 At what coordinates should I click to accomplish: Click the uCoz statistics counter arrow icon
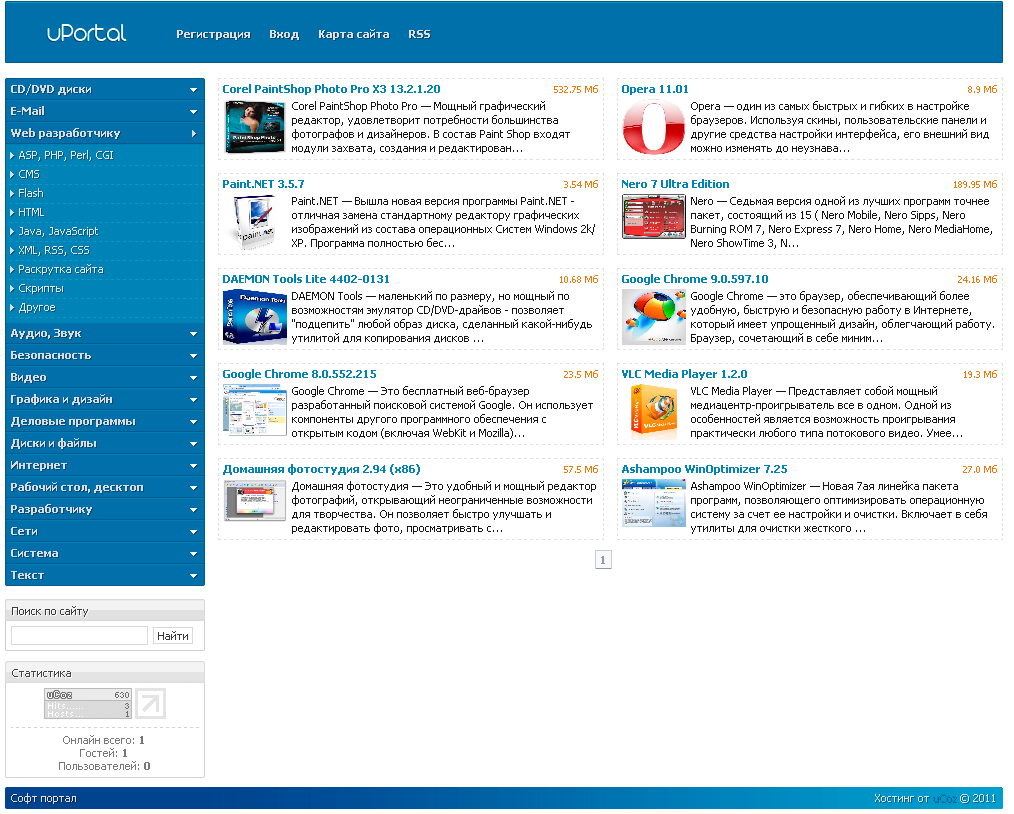[x=151, y=703]
